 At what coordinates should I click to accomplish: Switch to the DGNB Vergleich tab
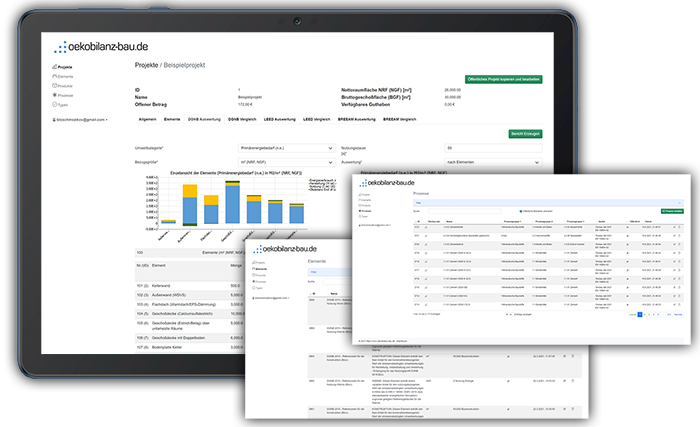pyautogui.click(x=242, y=119)
